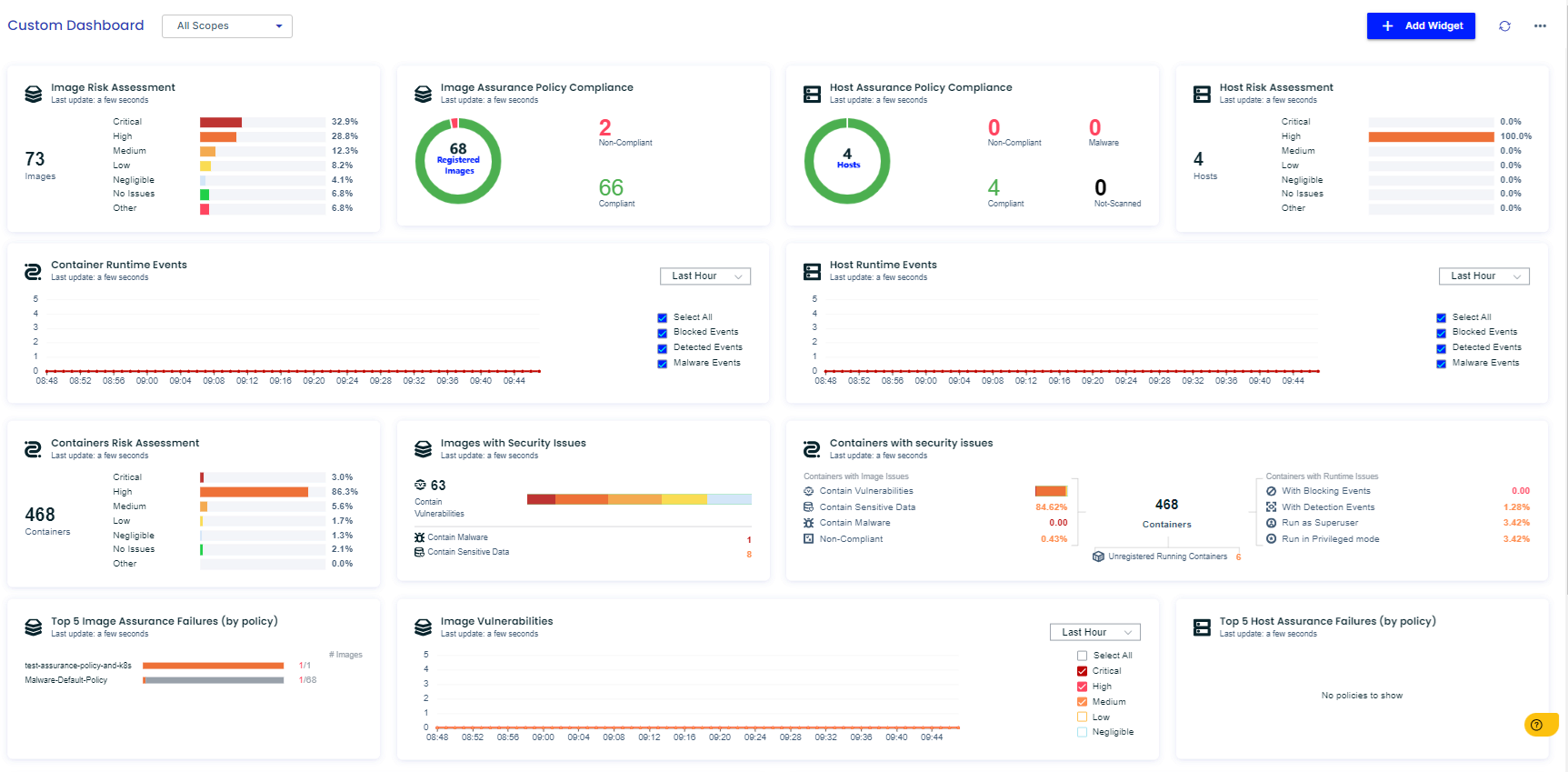Image resolution: width=1568 pixels, height=772 pixels.
Task: Click the 68 Registered Images donut chart
Action: (458, 161)
